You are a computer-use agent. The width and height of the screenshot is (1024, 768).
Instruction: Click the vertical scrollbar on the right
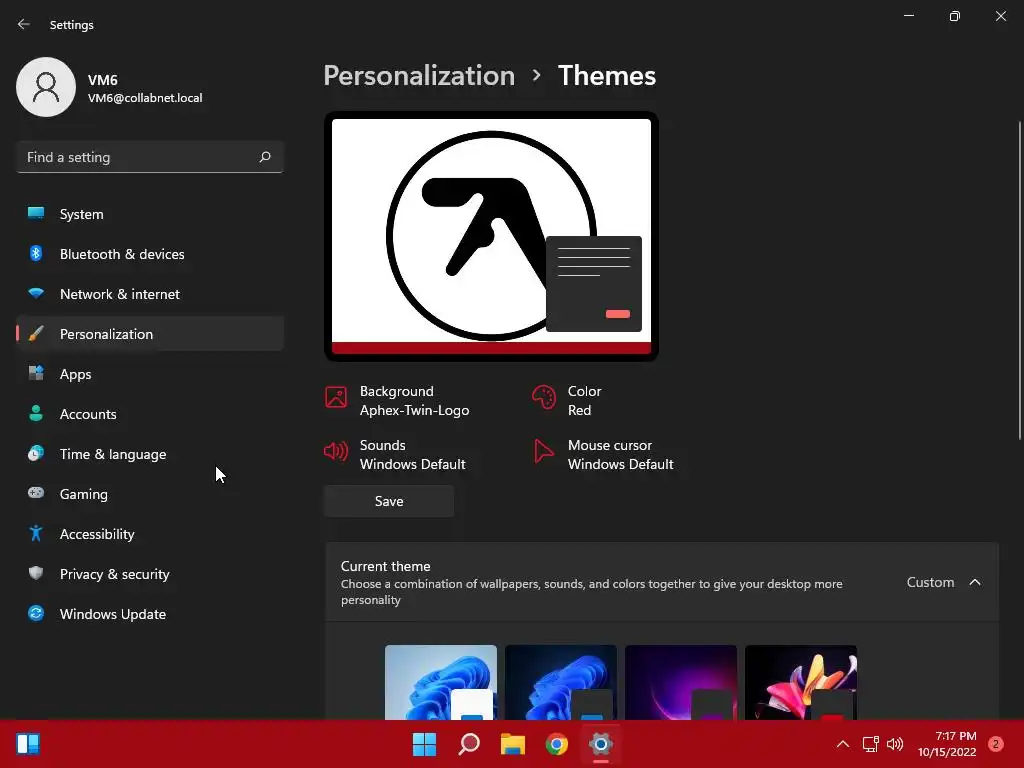coord(1019,281)
